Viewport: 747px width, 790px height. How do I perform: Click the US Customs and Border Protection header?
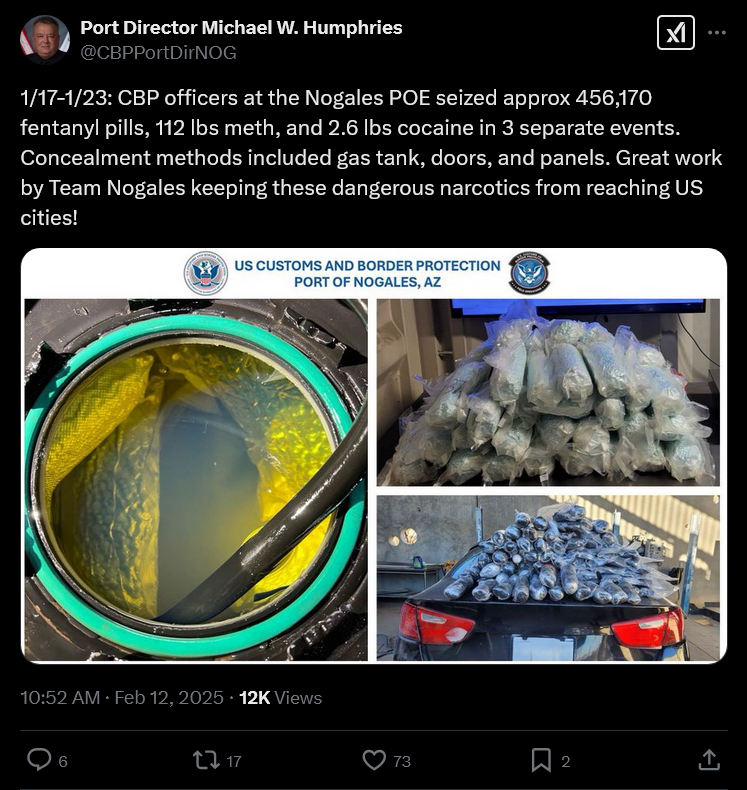[x=367, y=274]
